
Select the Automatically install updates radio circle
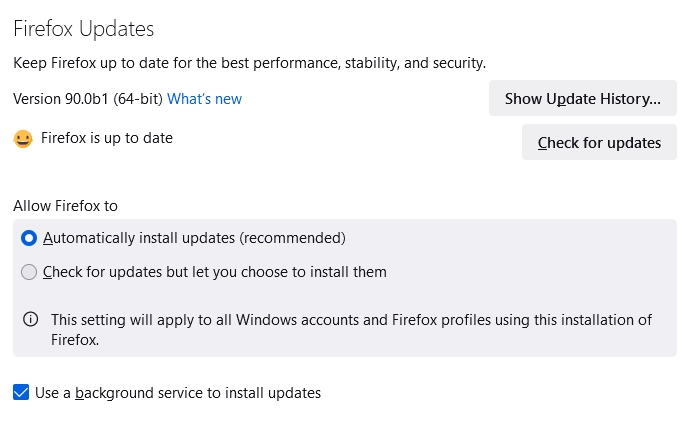(29, 238)
